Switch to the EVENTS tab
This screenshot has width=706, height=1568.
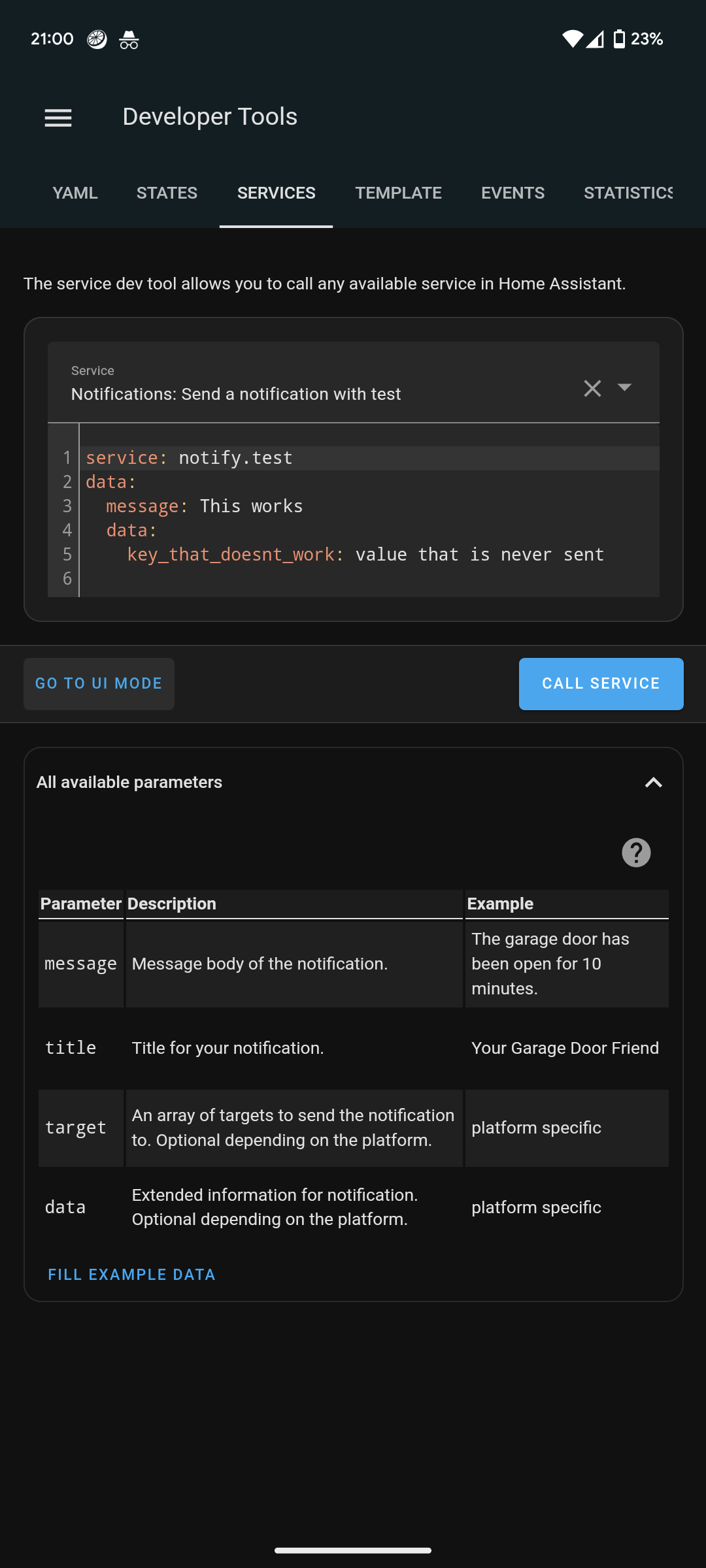(513, 193)
